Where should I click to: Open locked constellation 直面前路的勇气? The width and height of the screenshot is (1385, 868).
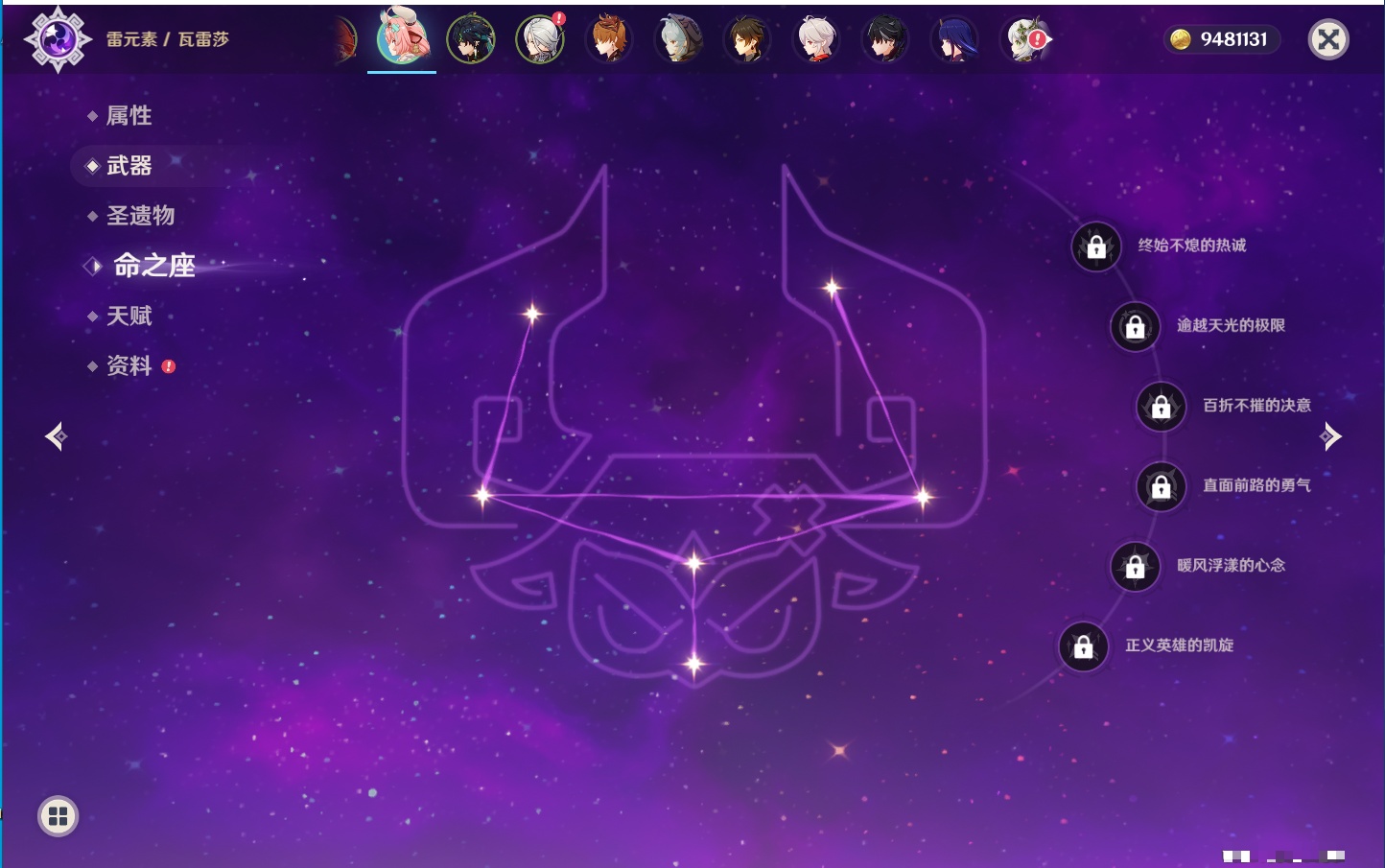1162,486
